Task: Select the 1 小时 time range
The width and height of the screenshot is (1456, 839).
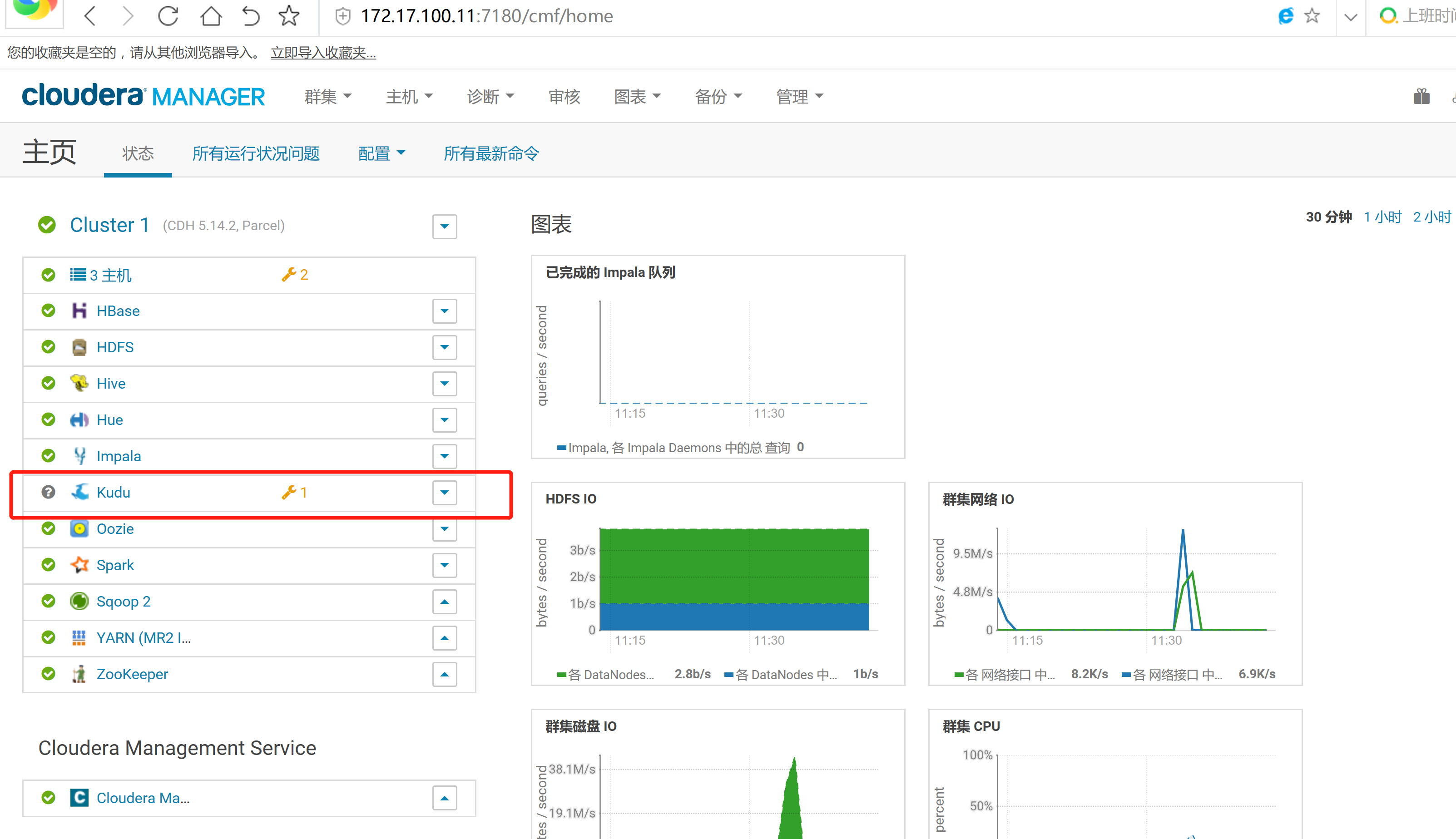Action: tap(1382, 217)
